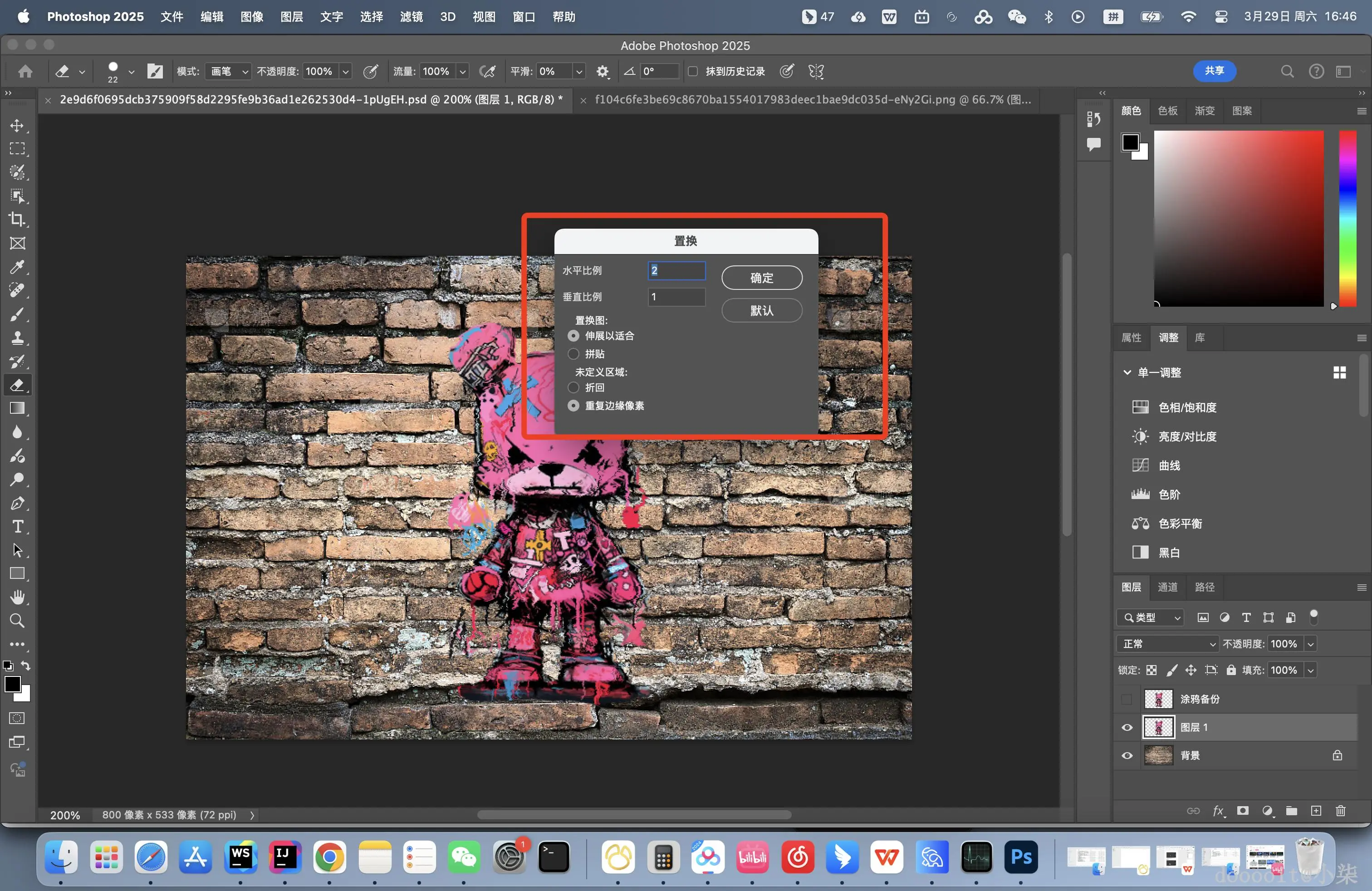This screenshot has height=891, width=1372.
Task: Select the 拼贴 radio option
Action: tap(573, 354)
